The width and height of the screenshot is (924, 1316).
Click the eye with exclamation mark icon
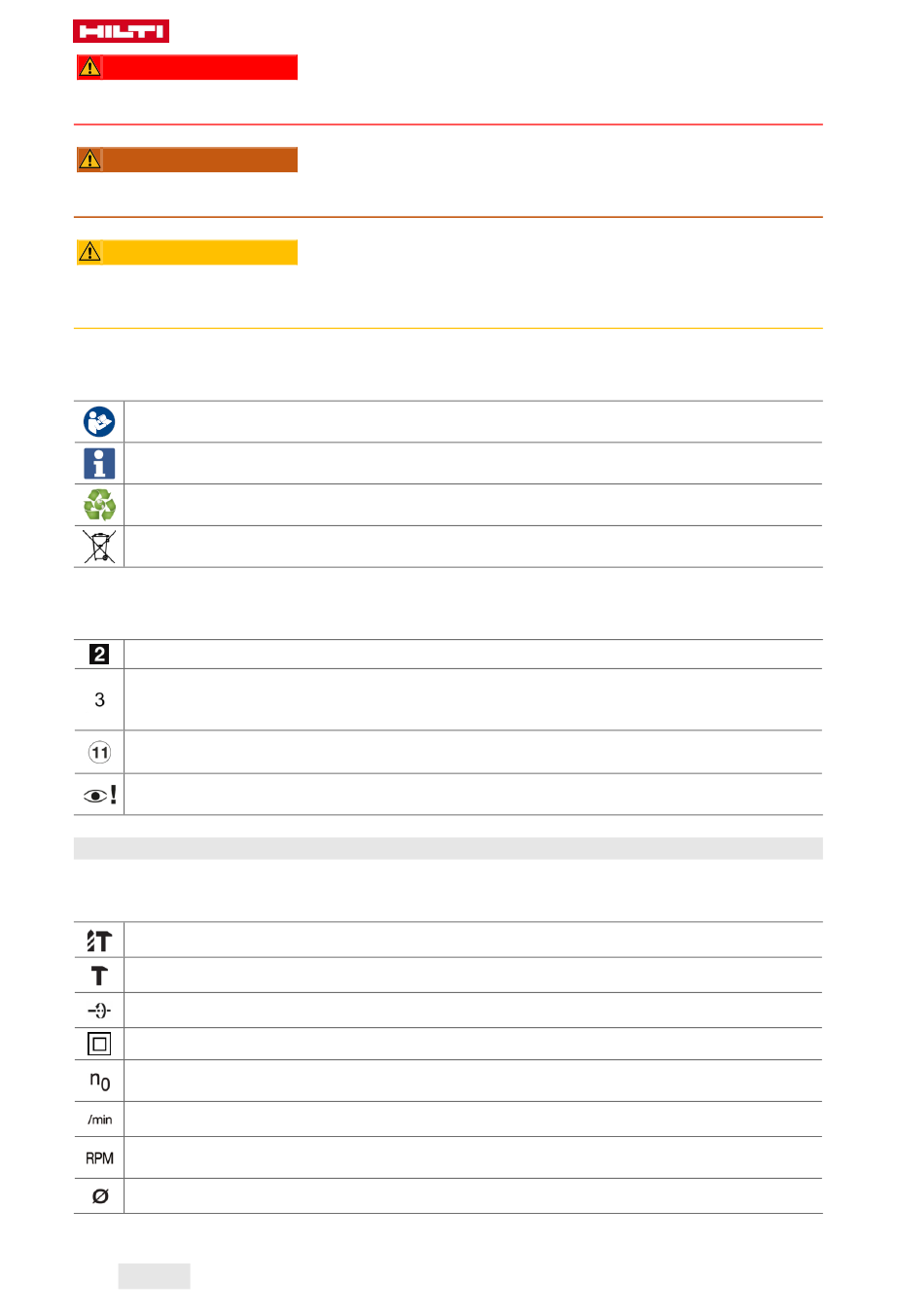[x=100, y=795]
